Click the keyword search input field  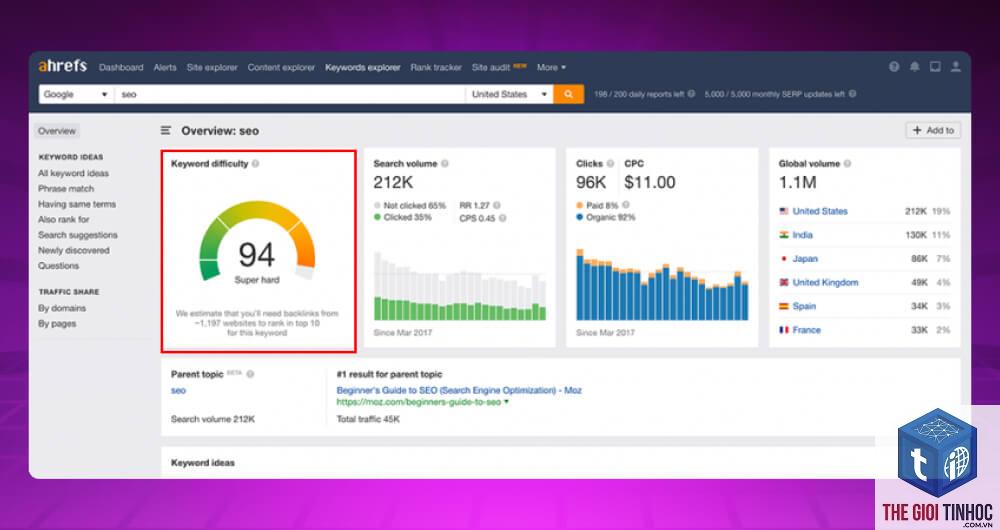click(290, 94)
